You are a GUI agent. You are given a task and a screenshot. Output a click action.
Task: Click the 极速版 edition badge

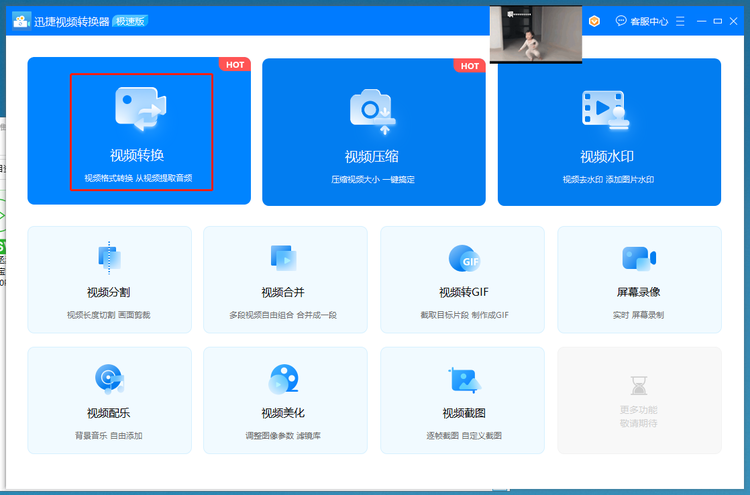(x=130, y=21)
